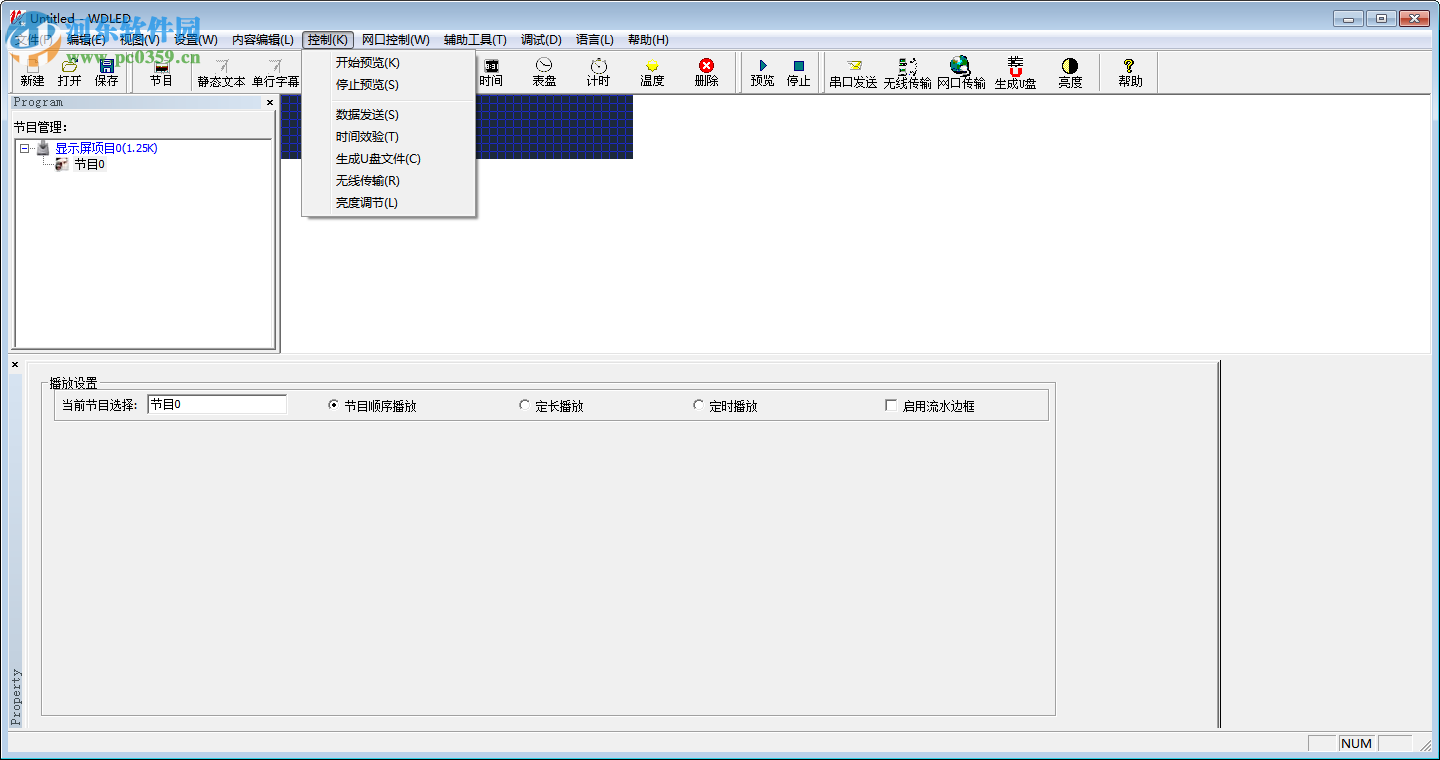Viewport: 1440px width, 760px height.
Task: Insert a 时间 time element
Action: tap(491, 73)
